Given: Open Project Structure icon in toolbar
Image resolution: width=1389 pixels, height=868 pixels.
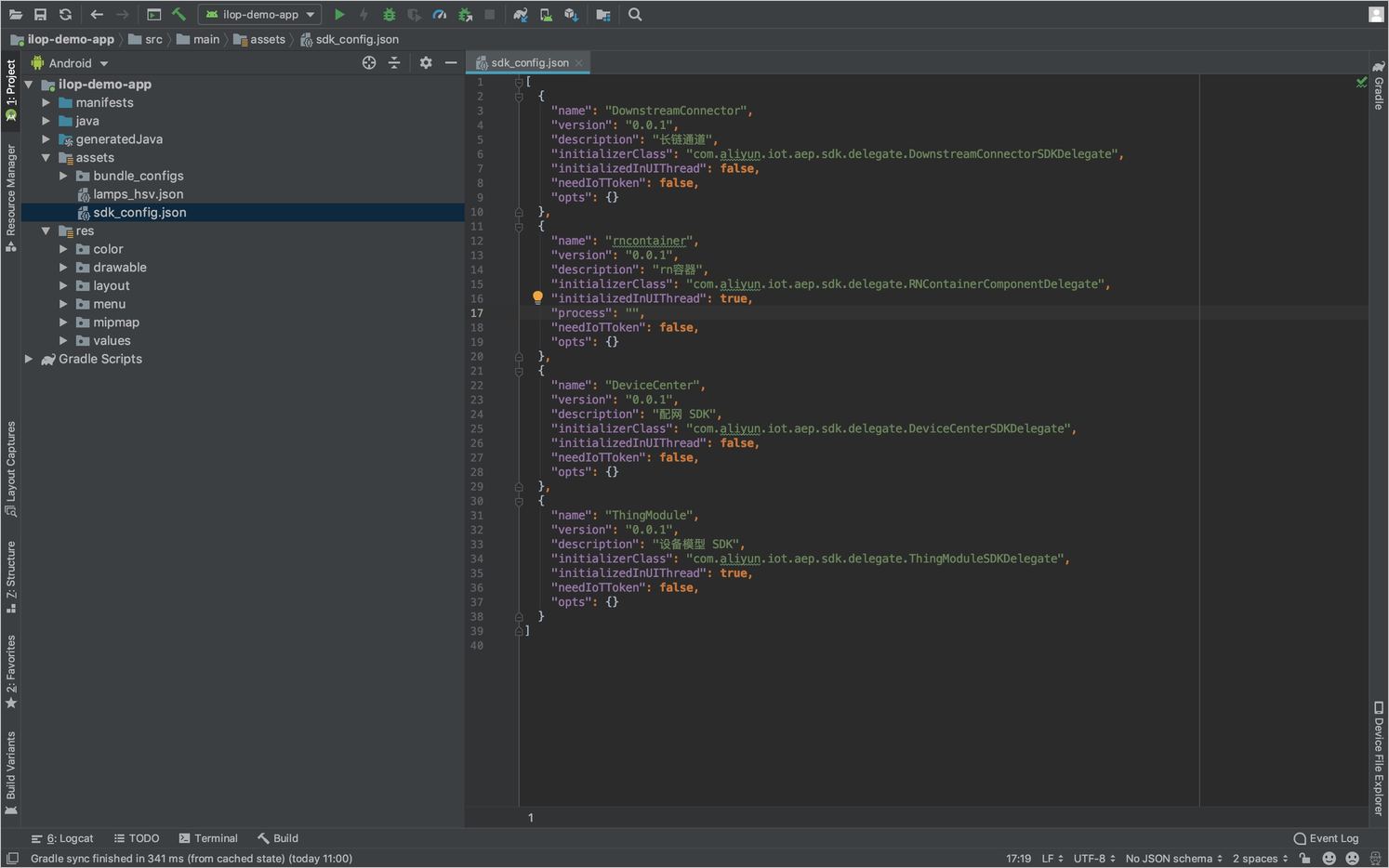Looking at the screenshot, I should point(603,15).
